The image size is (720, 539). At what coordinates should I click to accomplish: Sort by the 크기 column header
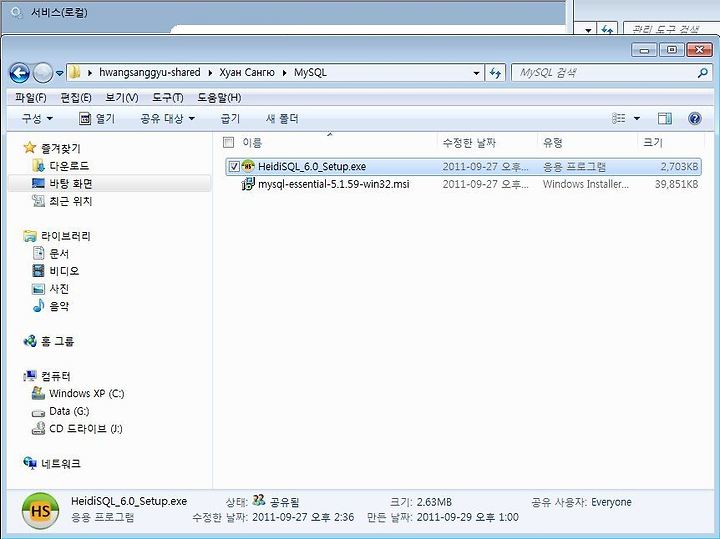coord(653,143)
